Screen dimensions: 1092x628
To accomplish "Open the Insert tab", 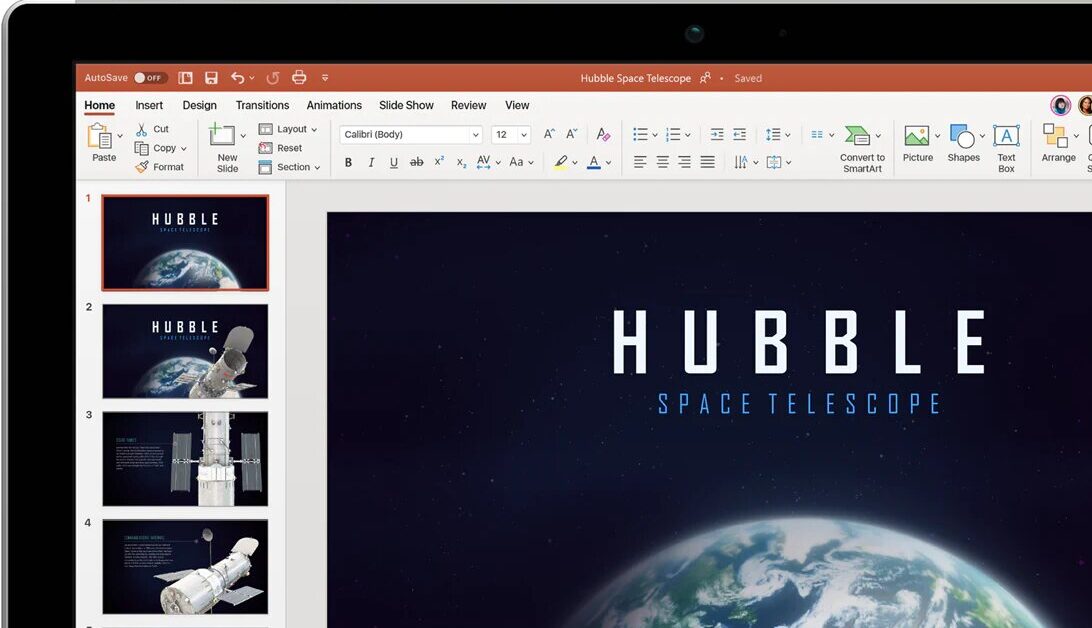I will point(149,105).
